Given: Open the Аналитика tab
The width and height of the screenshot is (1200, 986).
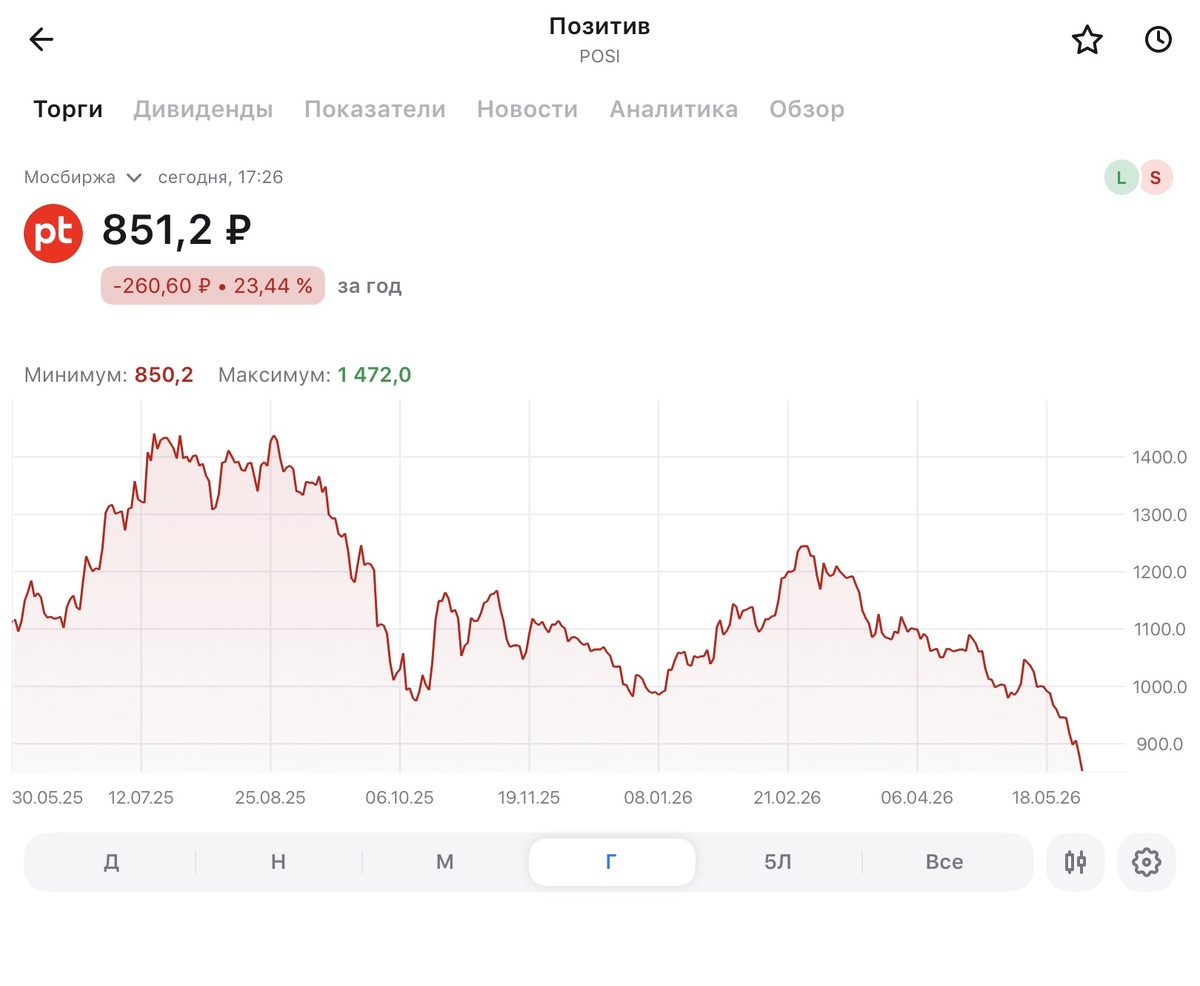Looking at the screenshot, I should pyautogui.click(x=674, y=109).
